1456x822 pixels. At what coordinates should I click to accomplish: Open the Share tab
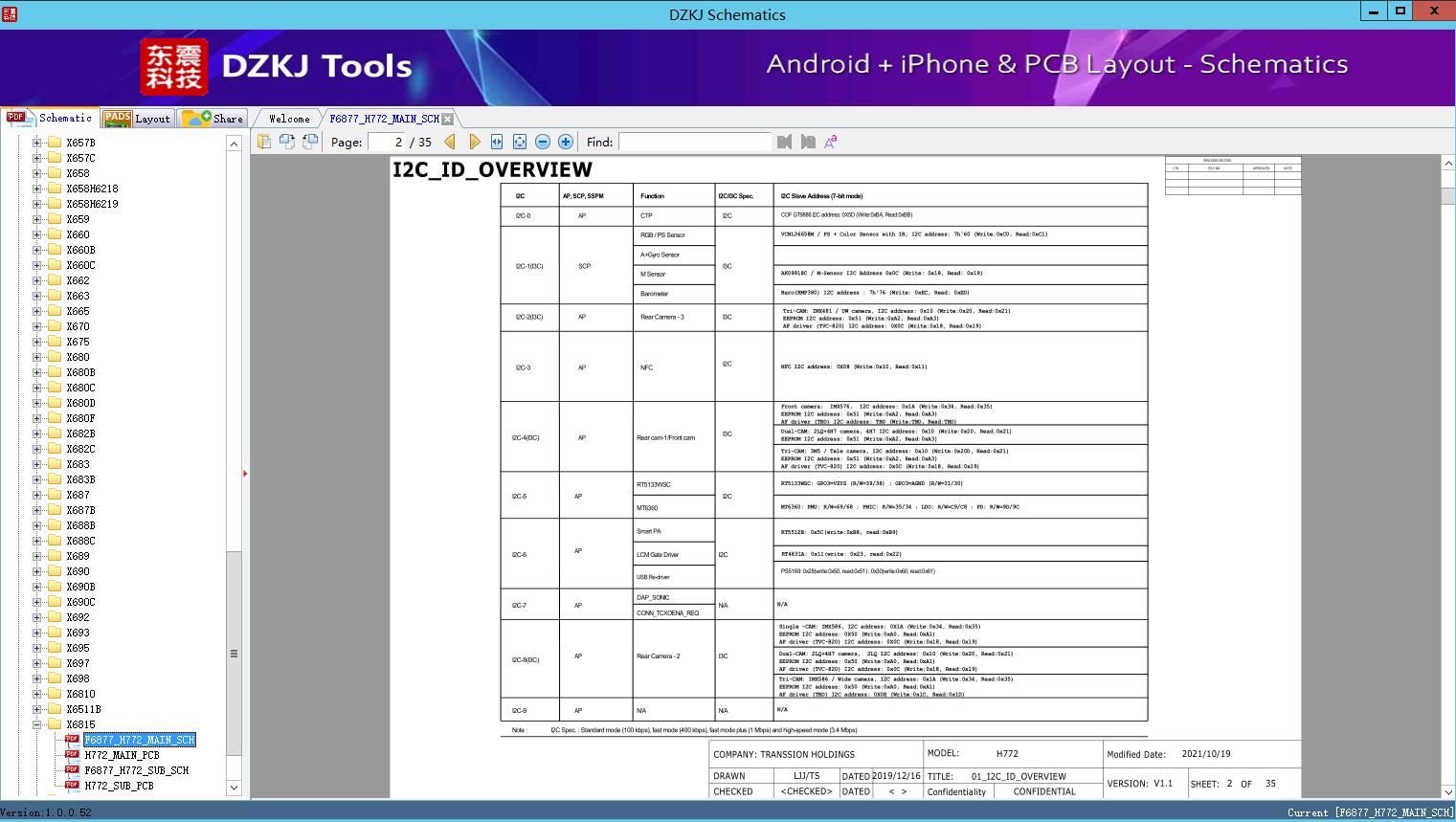(213, 119)
